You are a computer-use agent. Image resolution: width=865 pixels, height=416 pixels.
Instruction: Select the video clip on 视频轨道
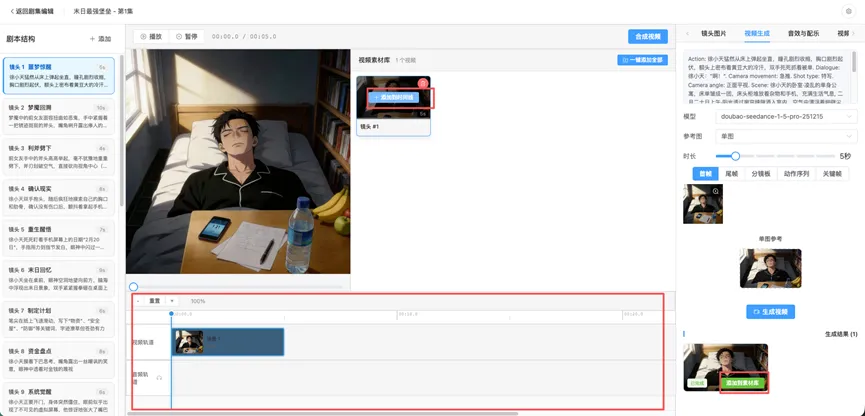point(228,342)
